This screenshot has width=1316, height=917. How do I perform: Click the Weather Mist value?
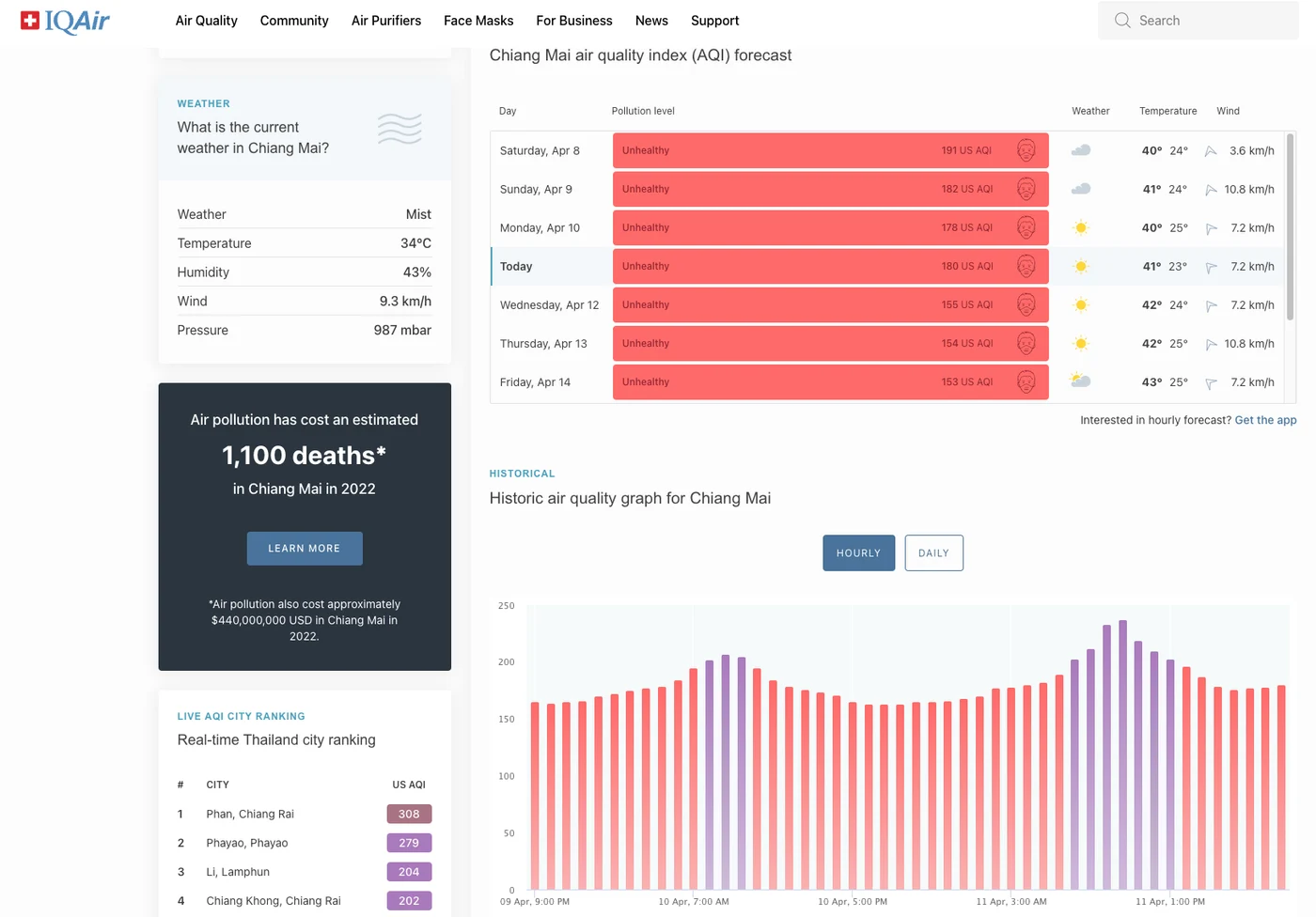click(x=418, y=214)
